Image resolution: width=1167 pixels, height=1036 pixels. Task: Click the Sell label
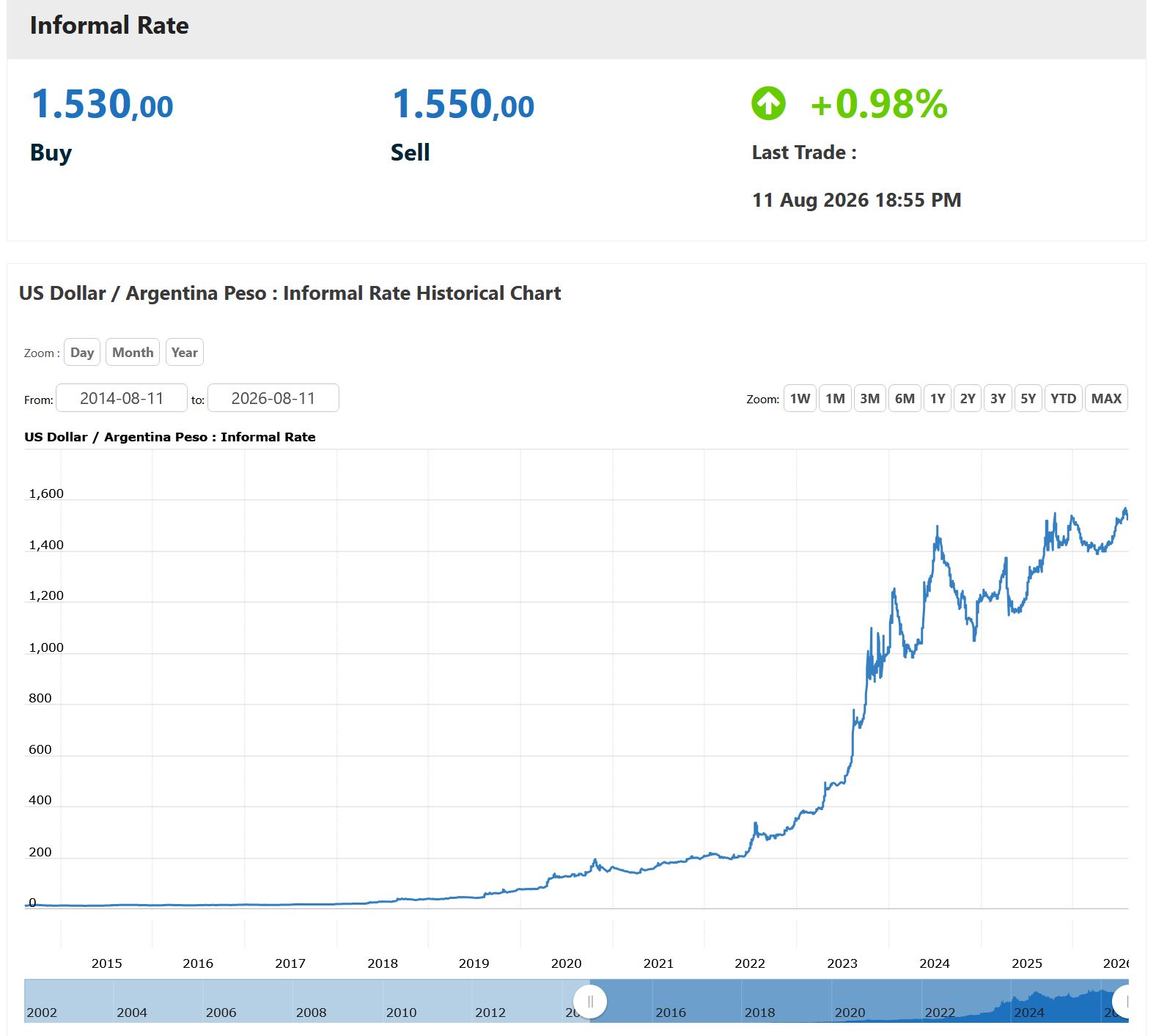tap(411, 153)
